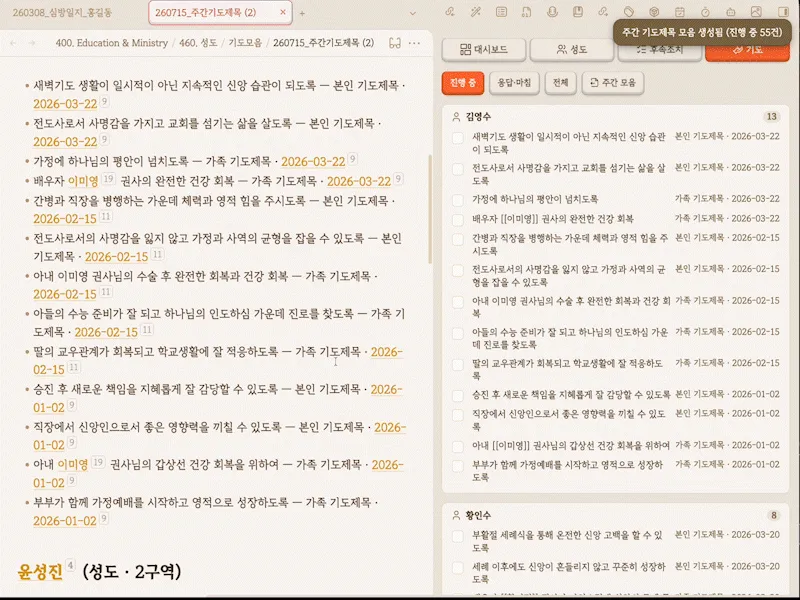Image resolution: width=800 pixels, height=600 pixels.
Task: Check the 딸의 교우관계가 회복되고 item
Action: (x=458, y=365)
